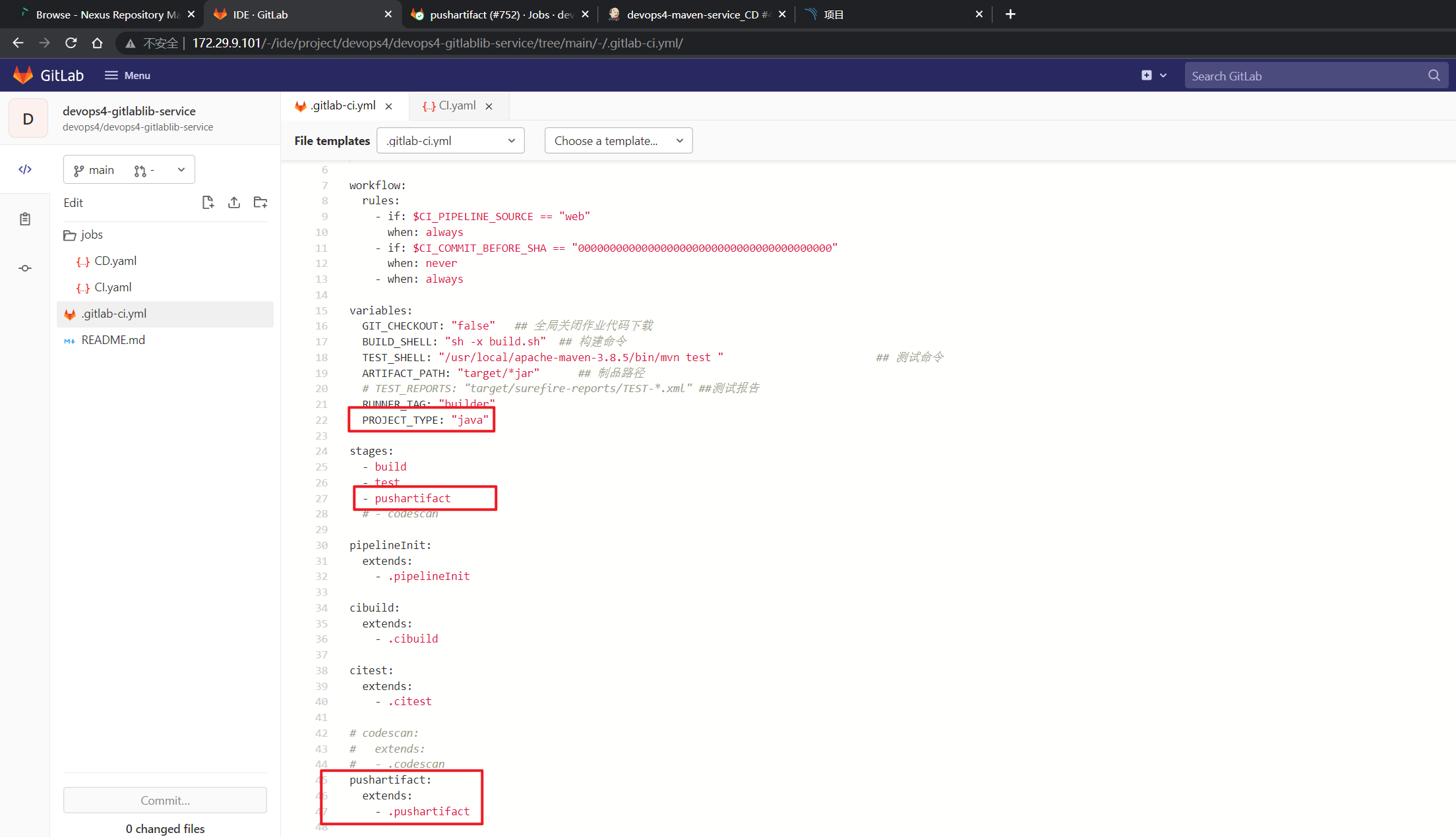Open the create new plus dropdown
The width and height of the screenshot is (1456, 837).
1154,75
